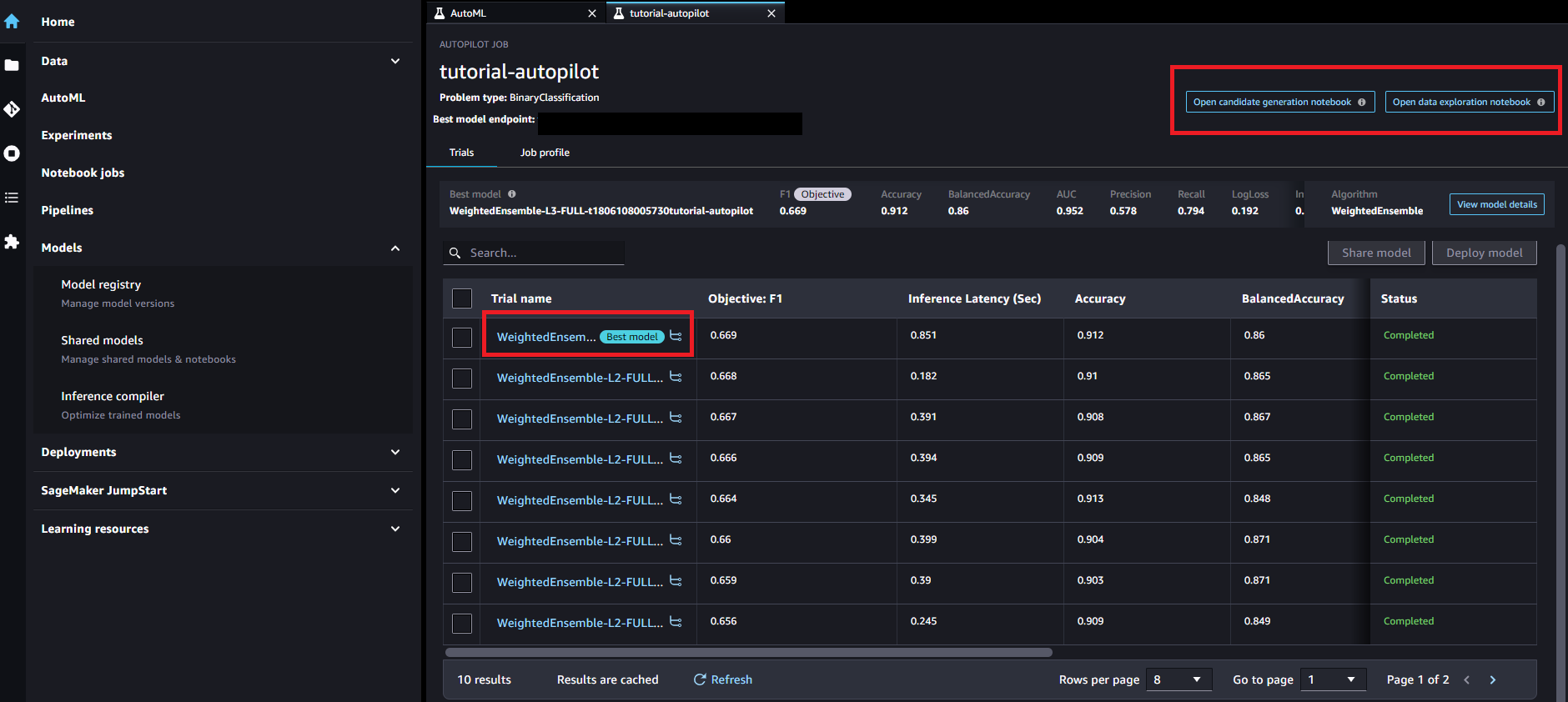Open the Home icon in the left rail
Screen dimensions: 1568x702
(x=12, y=22)
